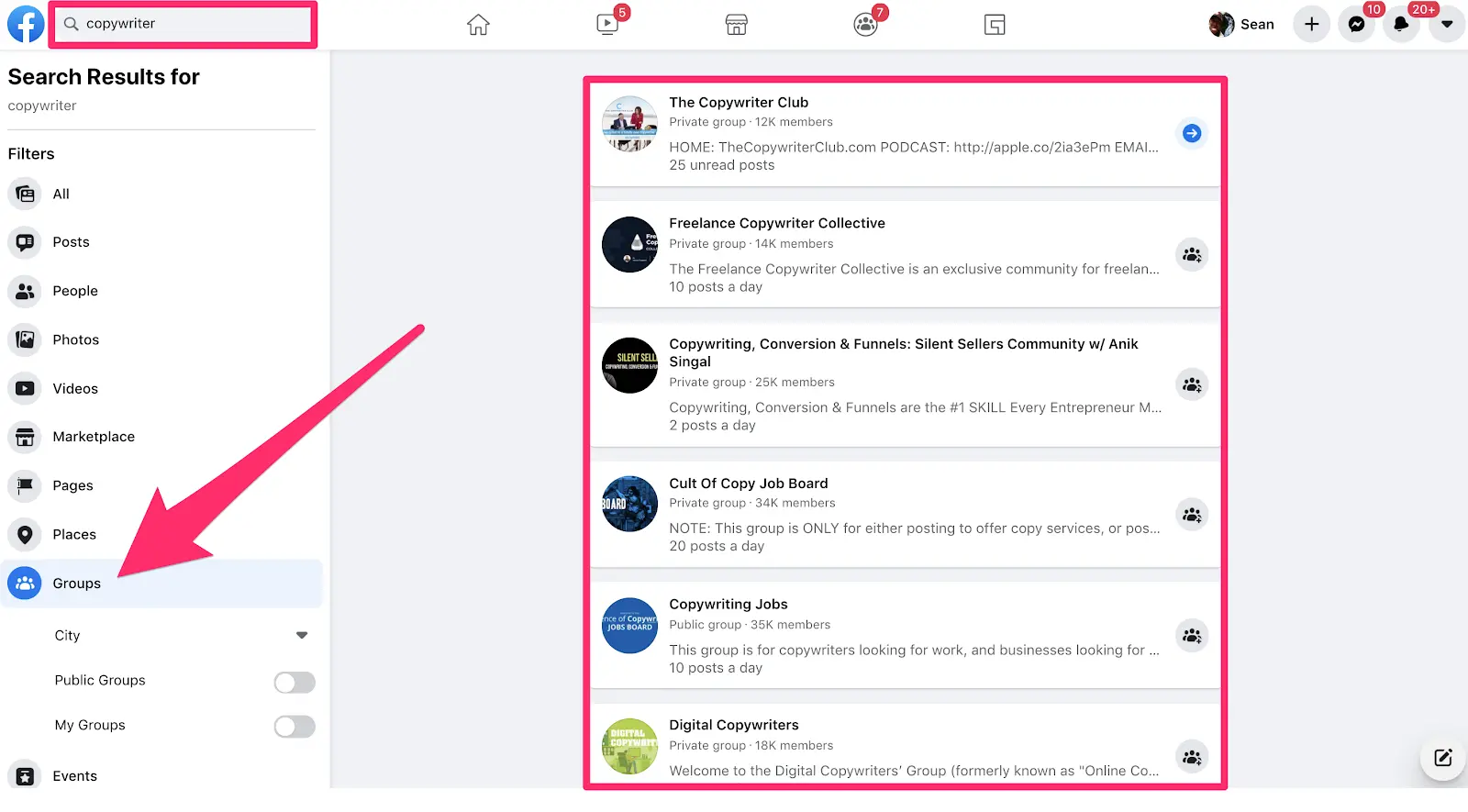The image size is (1468, 812).
Task: Select the Videos filter
Action: point(161,389)
